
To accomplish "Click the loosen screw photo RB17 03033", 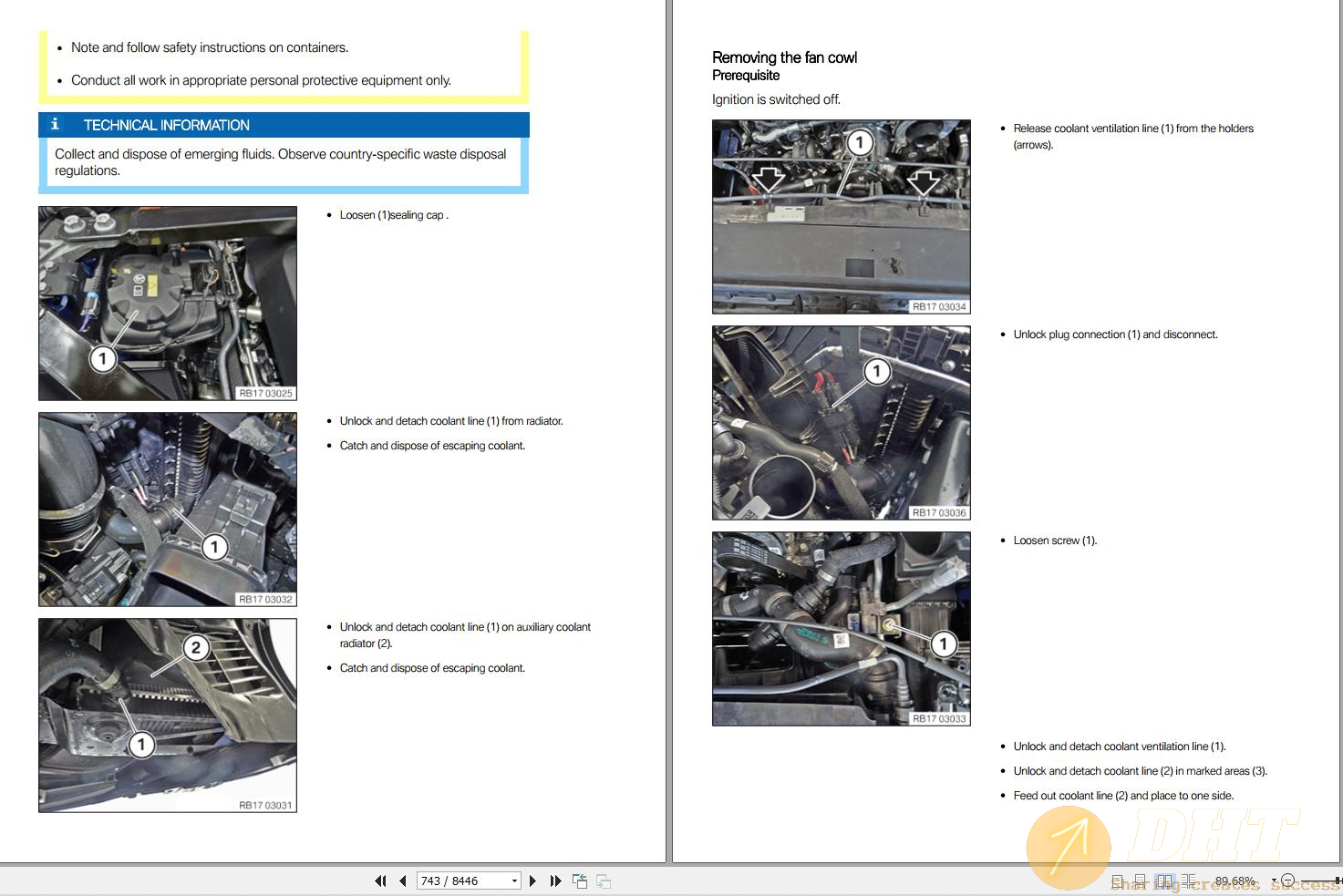I will tap(842, 629).
